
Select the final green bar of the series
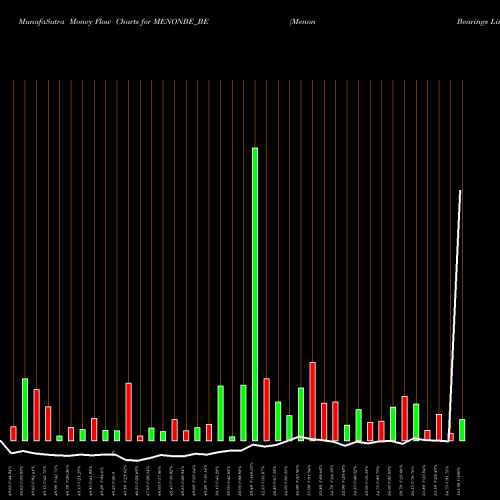[462, 430]
